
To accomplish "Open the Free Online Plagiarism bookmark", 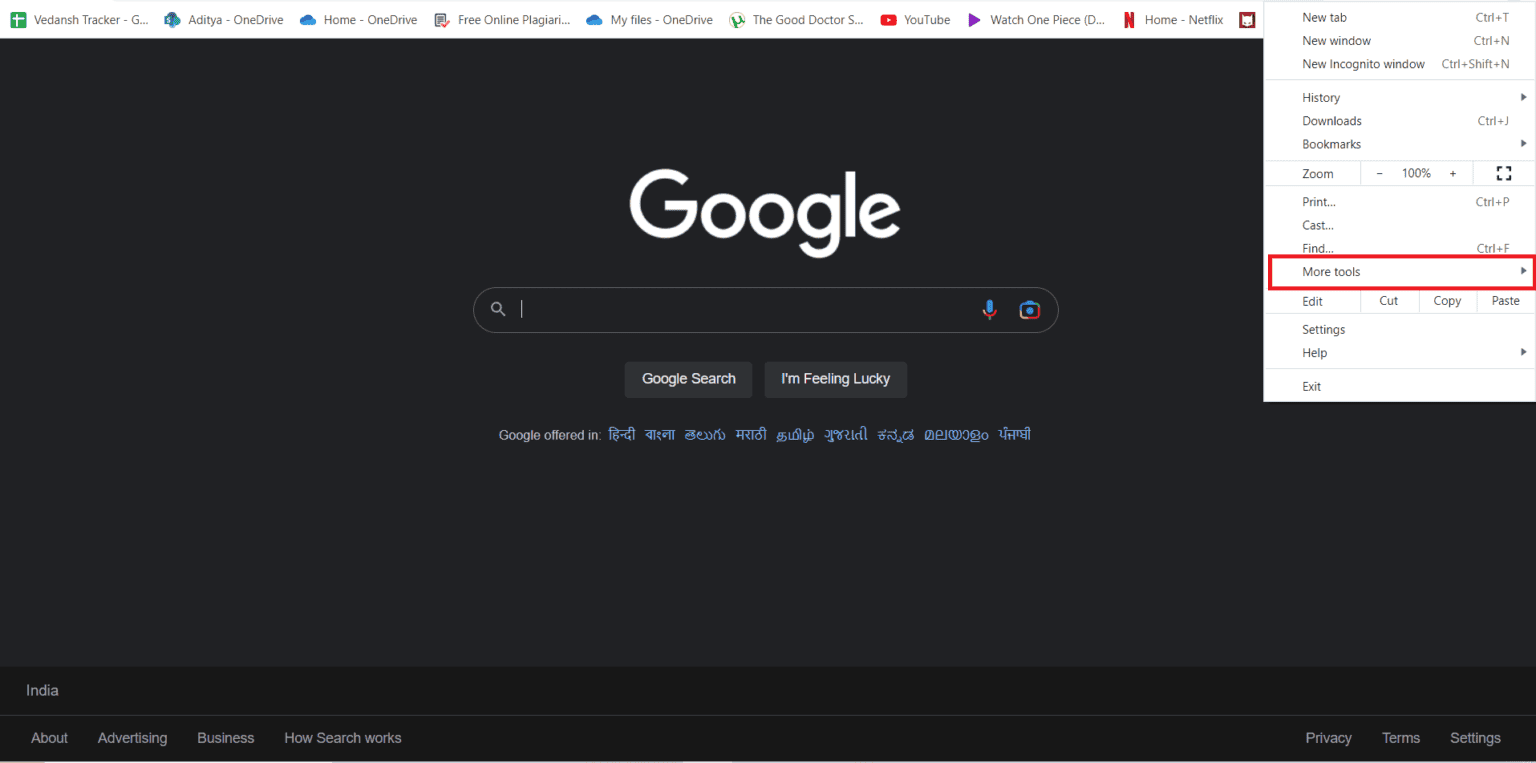I will [x=503, y=19].
